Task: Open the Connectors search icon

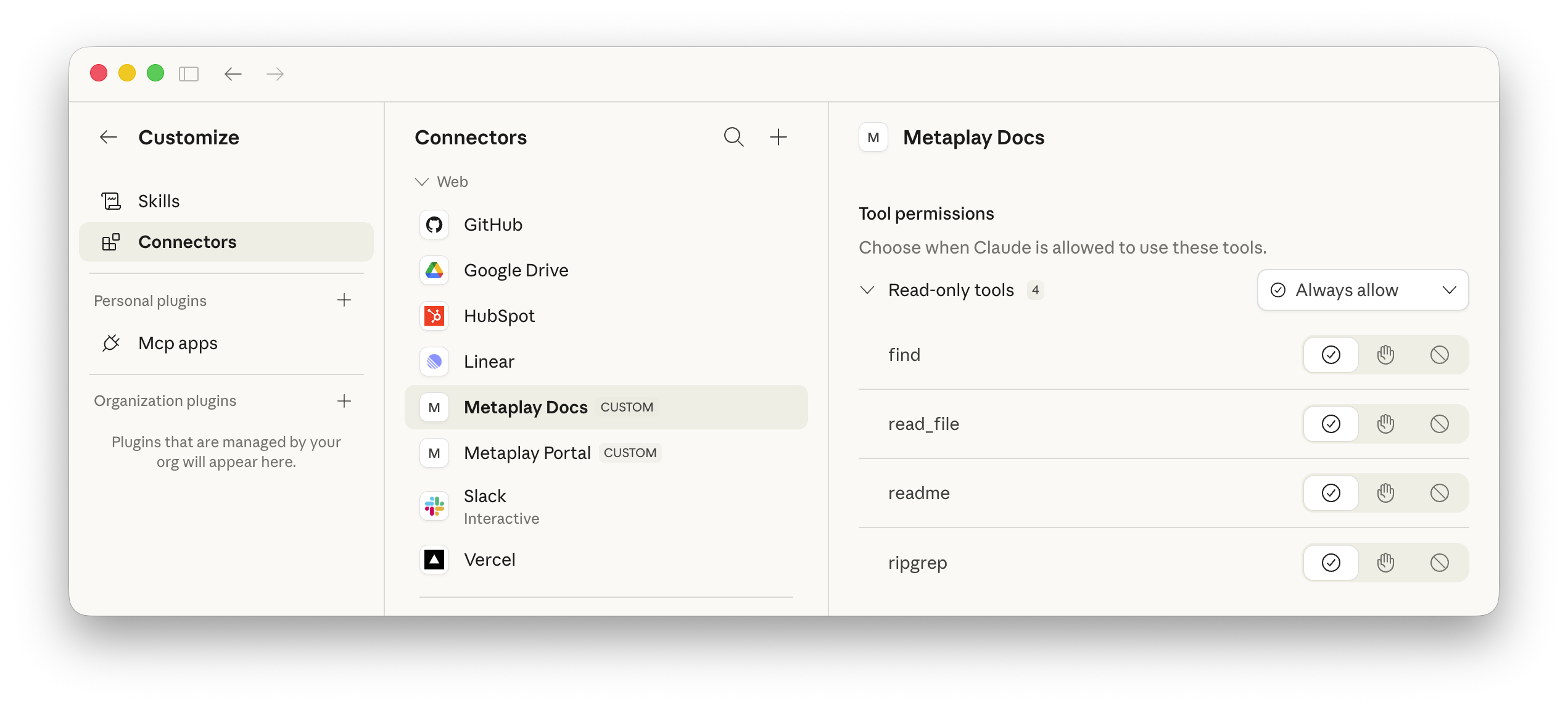Action: coord(733,137)
